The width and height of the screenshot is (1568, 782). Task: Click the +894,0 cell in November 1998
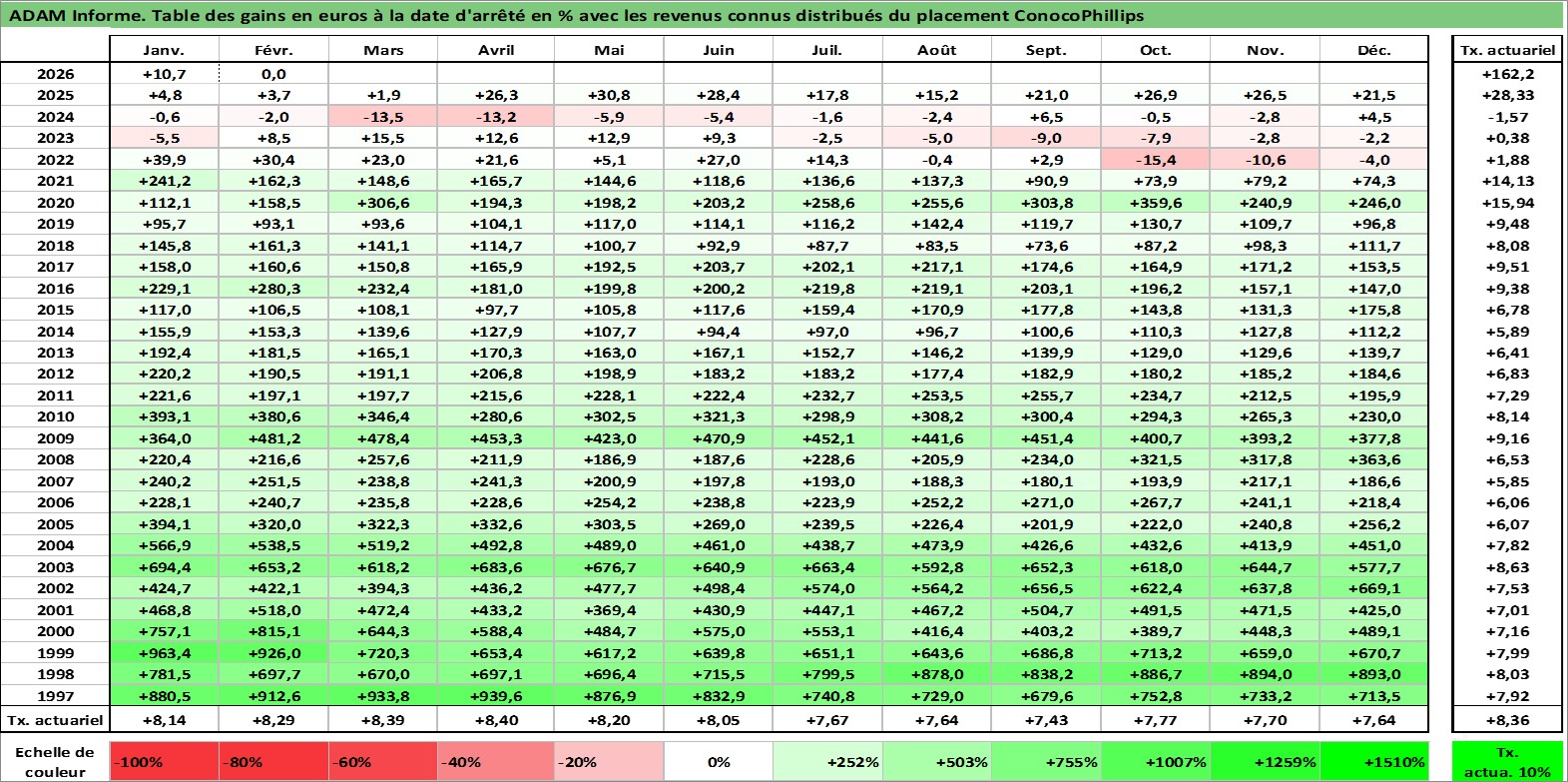tap(1265, 674)
